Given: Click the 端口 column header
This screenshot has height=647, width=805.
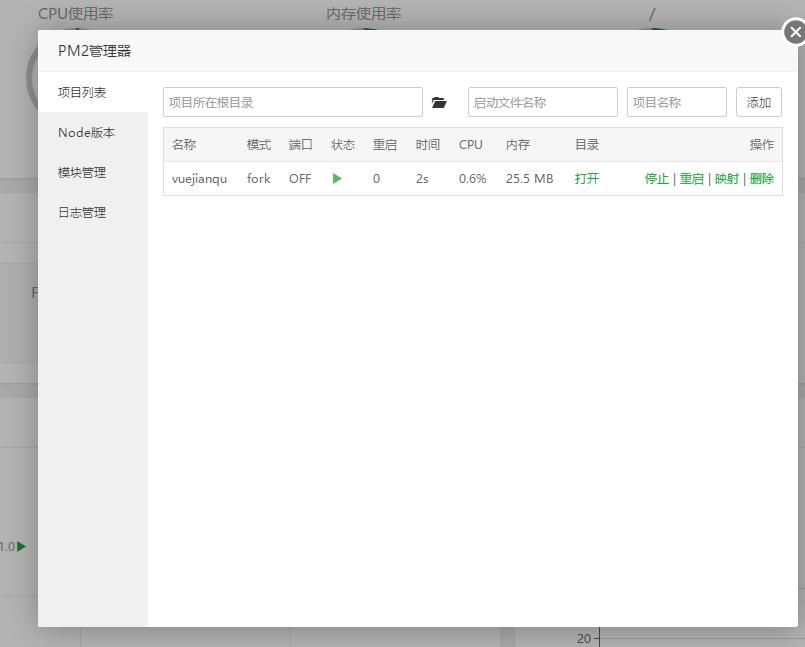Looking at the screenshot, I should 301,145.
